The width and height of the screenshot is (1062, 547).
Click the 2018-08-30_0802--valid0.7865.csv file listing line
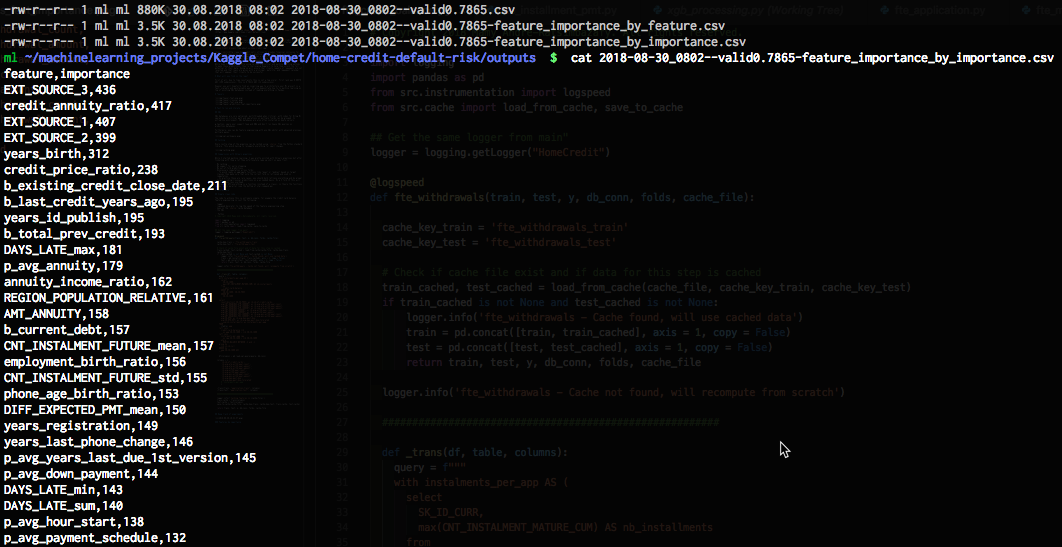pyautogui.click(x=259, y=10)
